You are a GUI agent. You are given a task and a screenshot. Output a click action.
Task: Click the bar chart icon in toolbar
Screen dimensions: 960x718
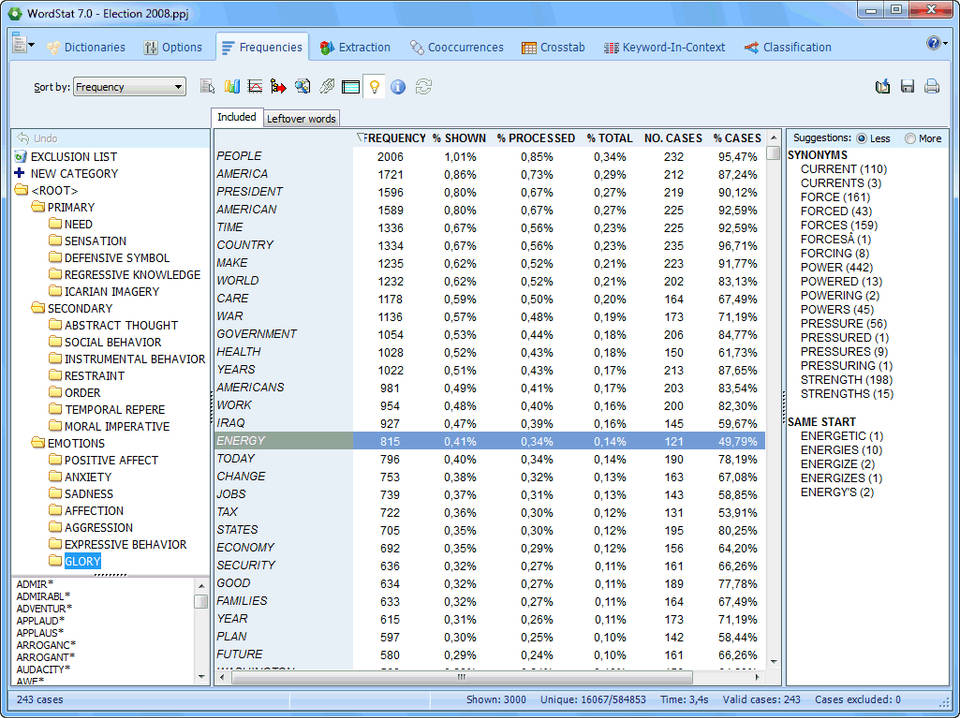click(x=232, y=87)
